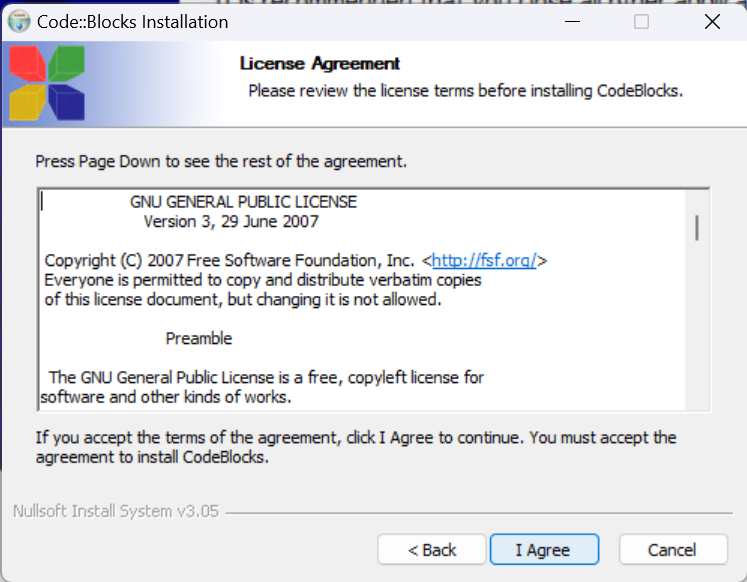
Task: Accept the license with I Agree
Action: point(544,550)
